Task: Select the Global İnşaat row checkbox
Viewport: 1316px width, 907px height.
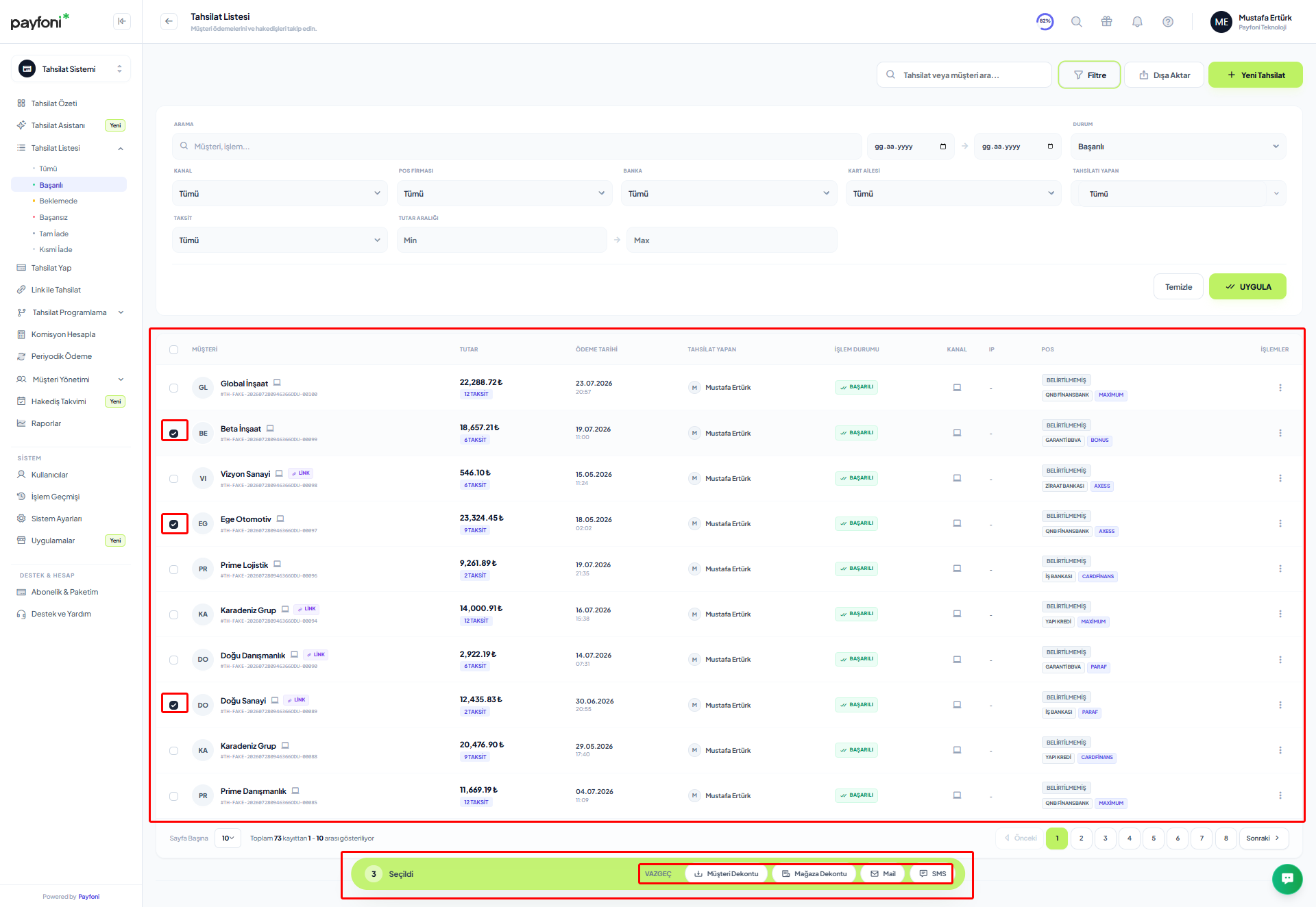Action: 173,388
